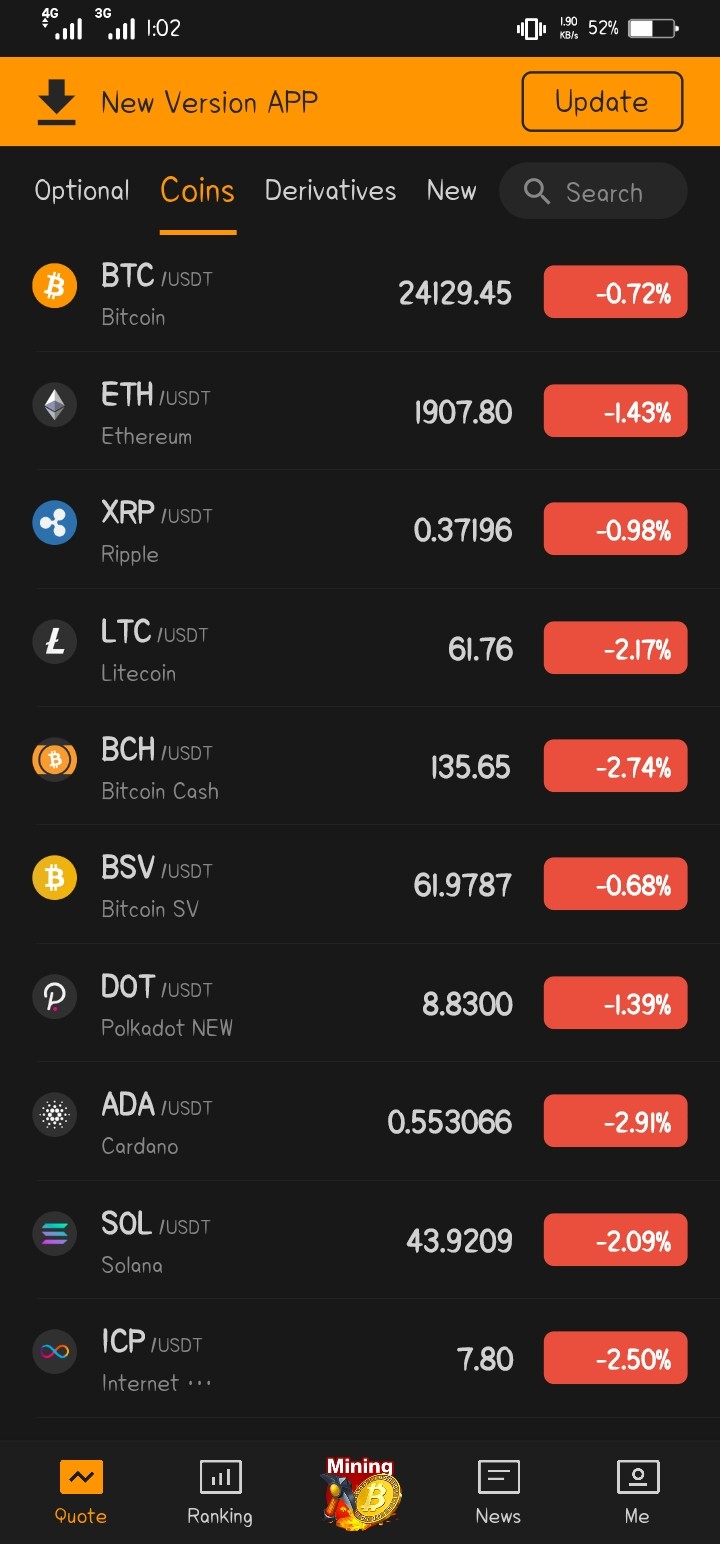
Task: Tap the Litecoin logo icon
Action: coord(55,642)
